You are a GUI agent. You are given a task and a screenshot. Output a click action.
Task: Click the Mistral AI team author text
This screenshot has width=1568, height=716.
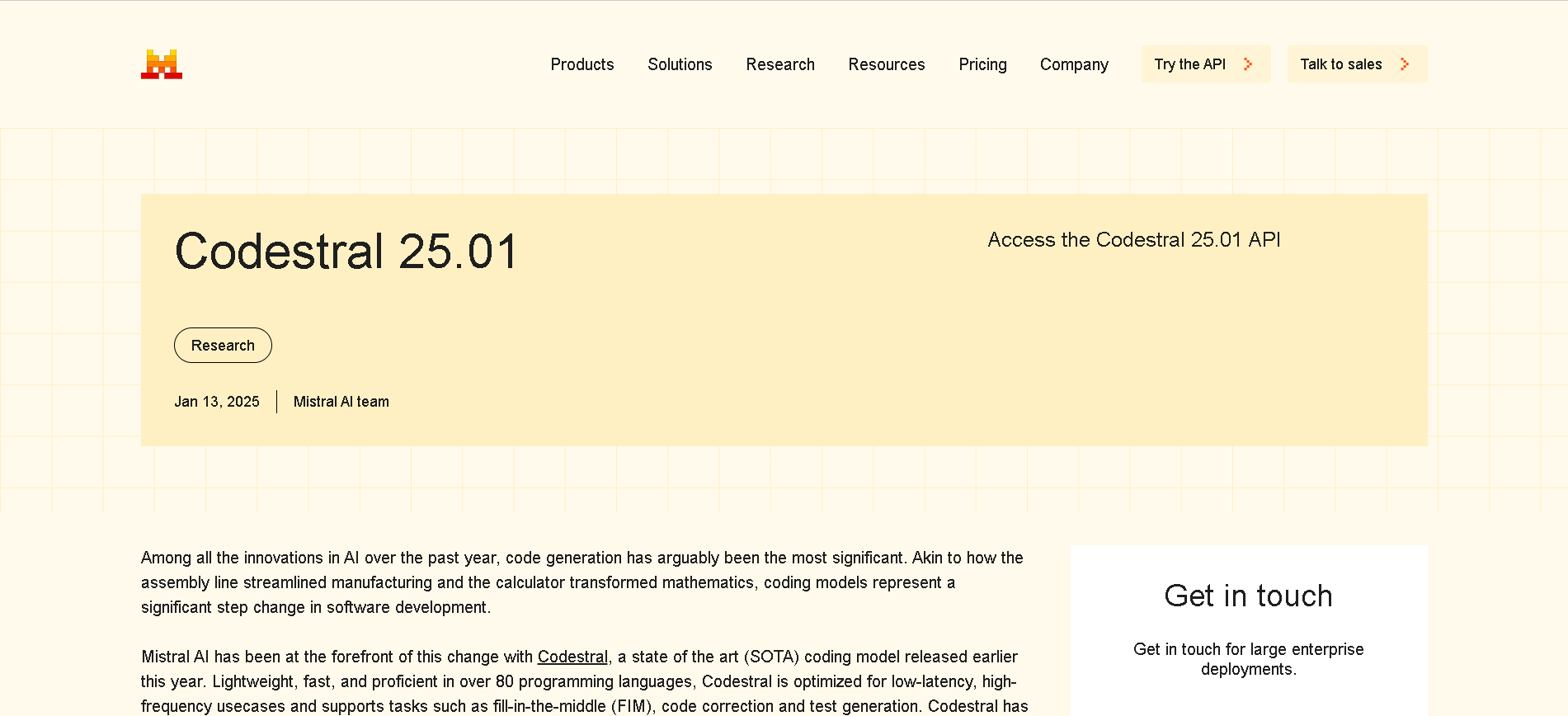click(341, 402)
